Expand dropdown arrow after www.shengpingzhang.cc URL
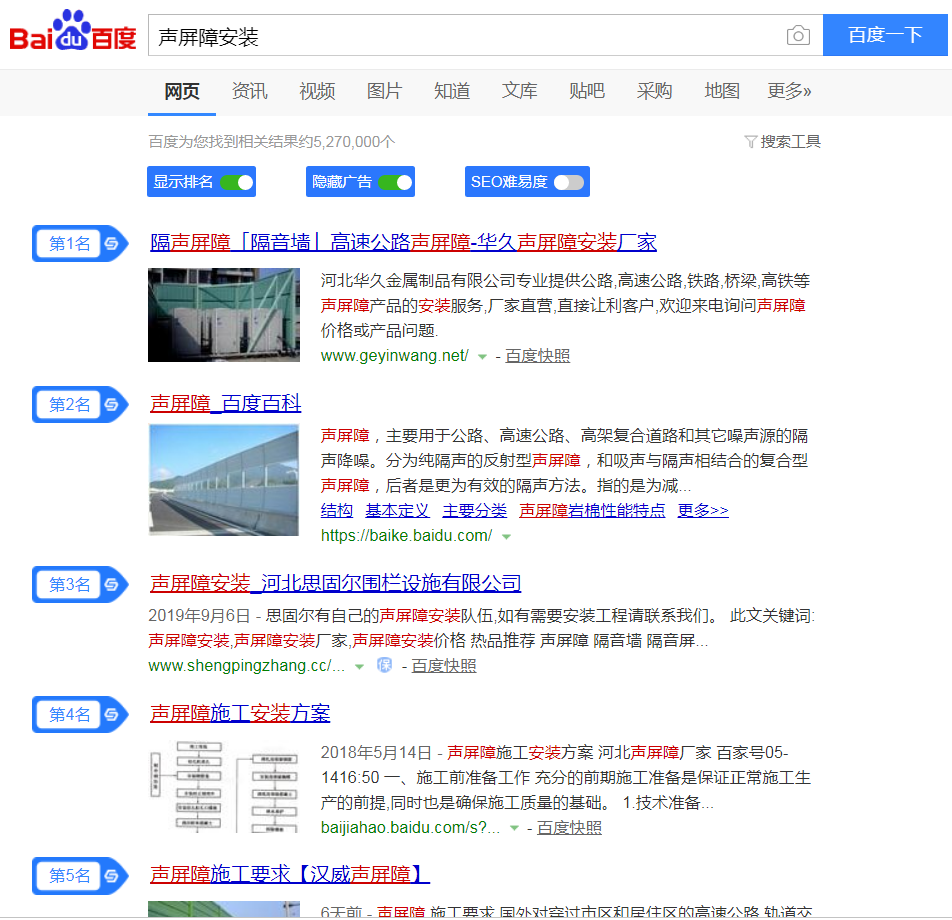 point(359,666)
